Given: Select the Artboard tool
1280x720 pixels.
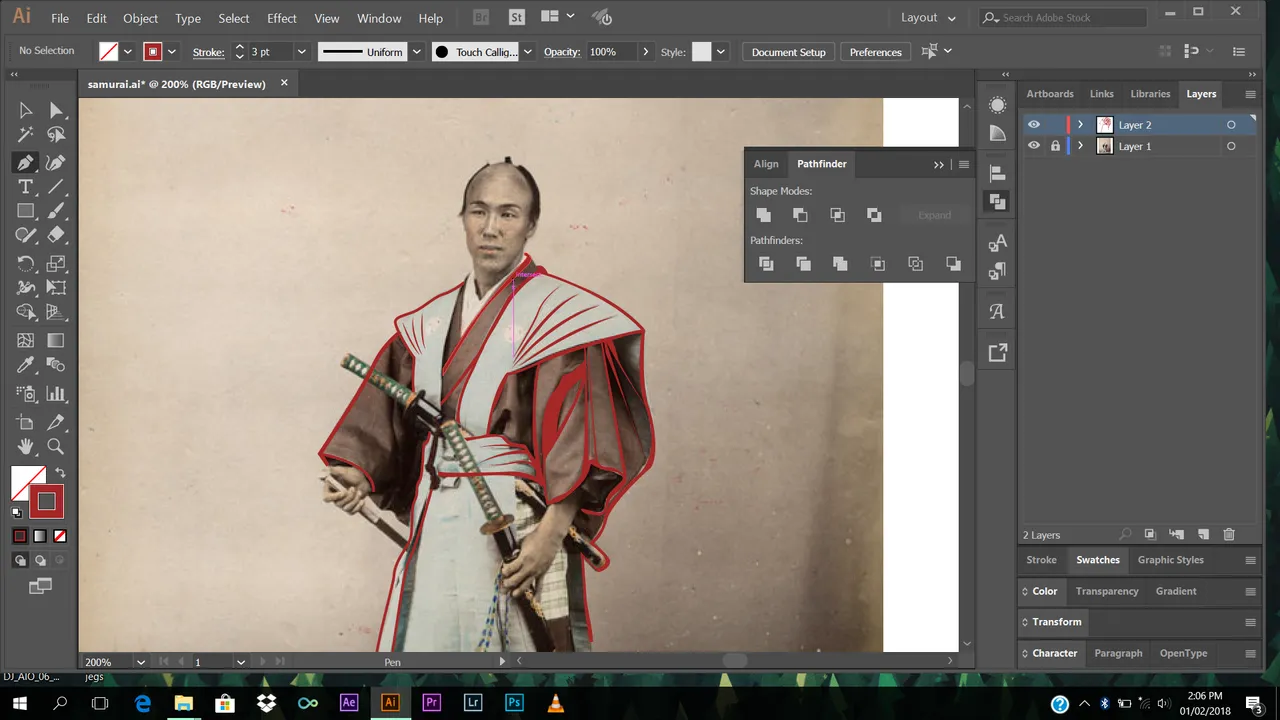Looking at the screenshot, I should [26, 422].
